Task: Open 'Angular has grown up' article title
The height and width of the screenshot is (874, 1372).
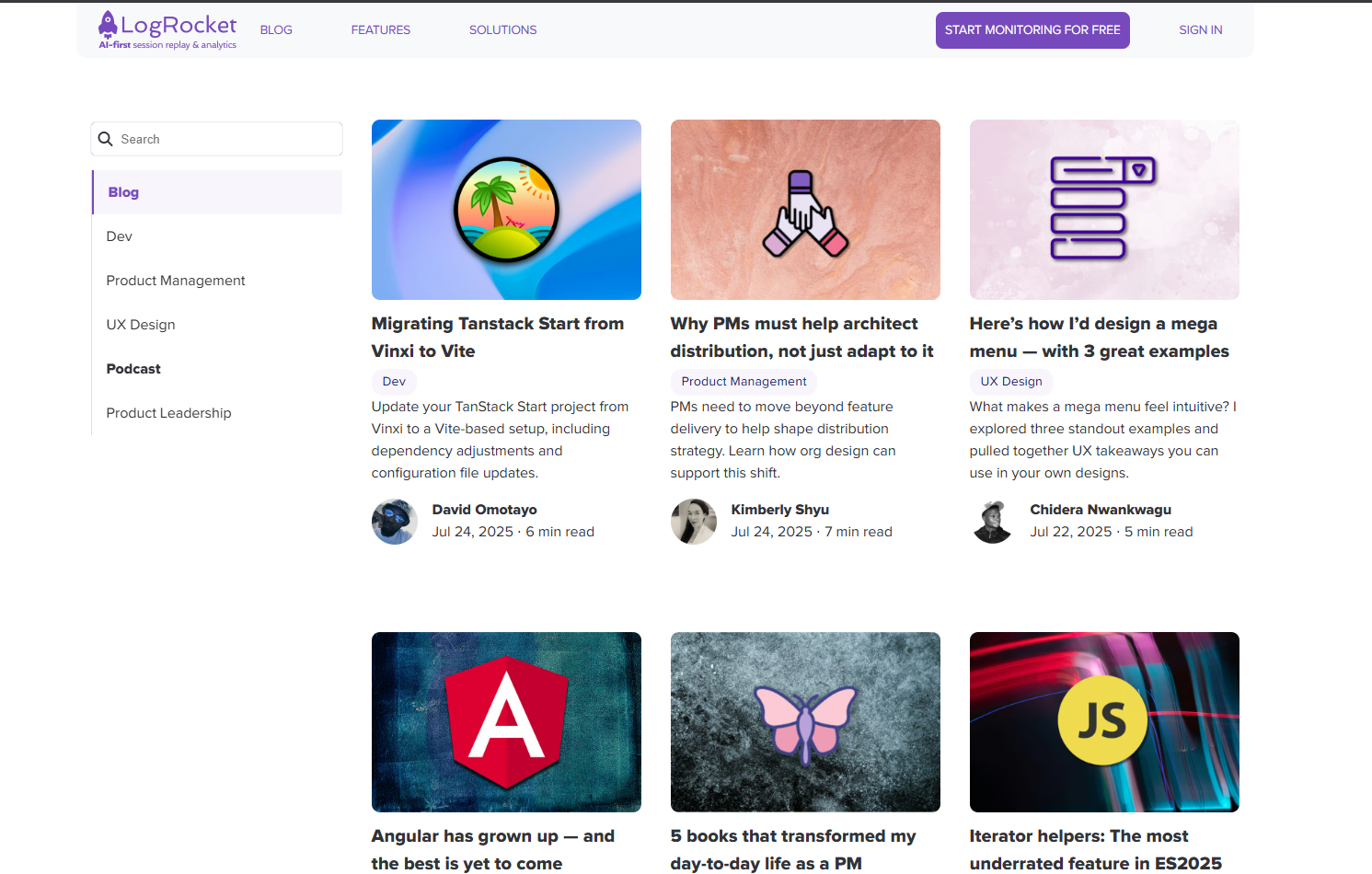Action: pyautogui.click(x=493, y=850)
